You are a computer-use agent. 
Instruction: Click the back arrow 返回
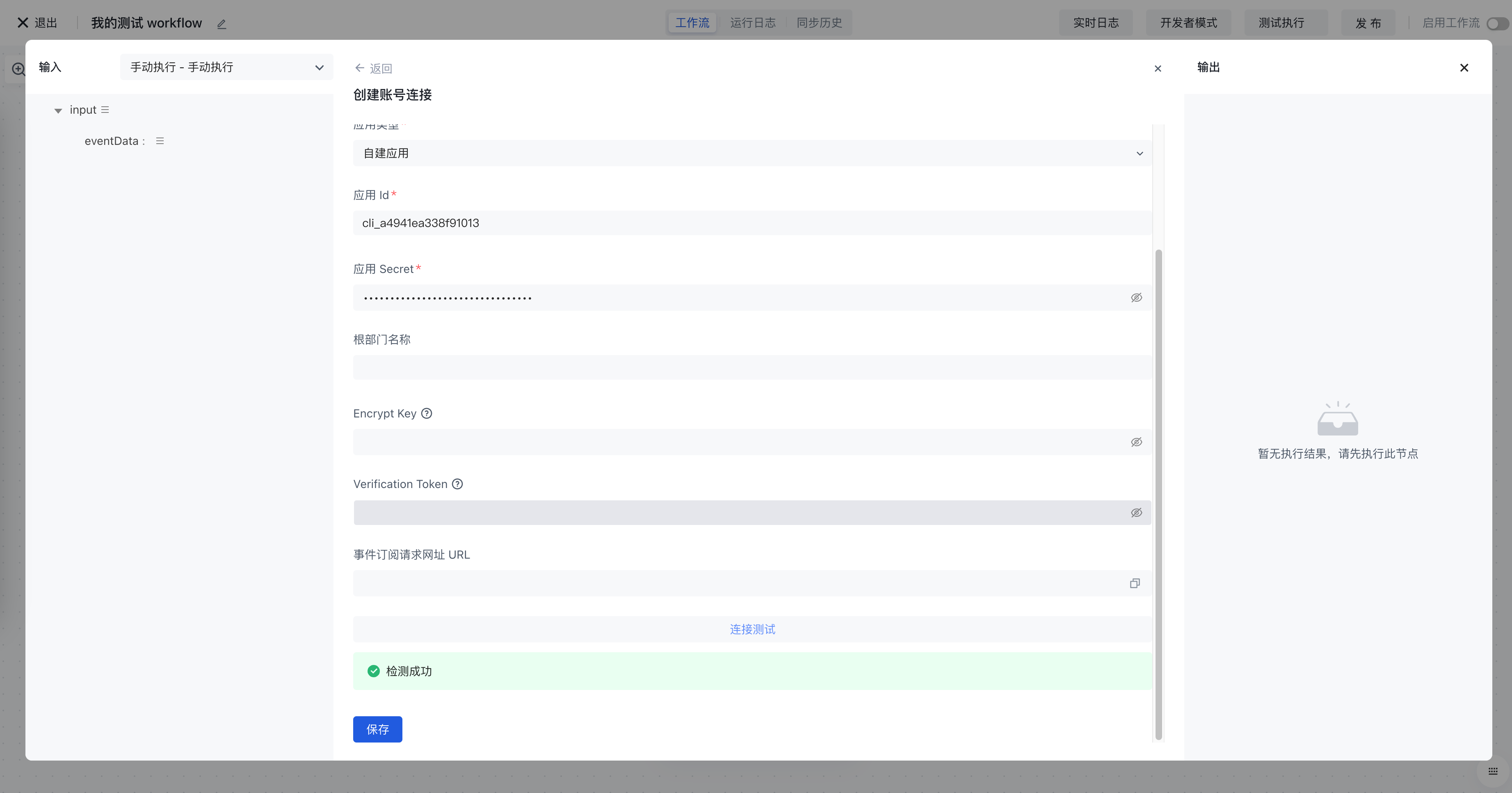point(373,68)
